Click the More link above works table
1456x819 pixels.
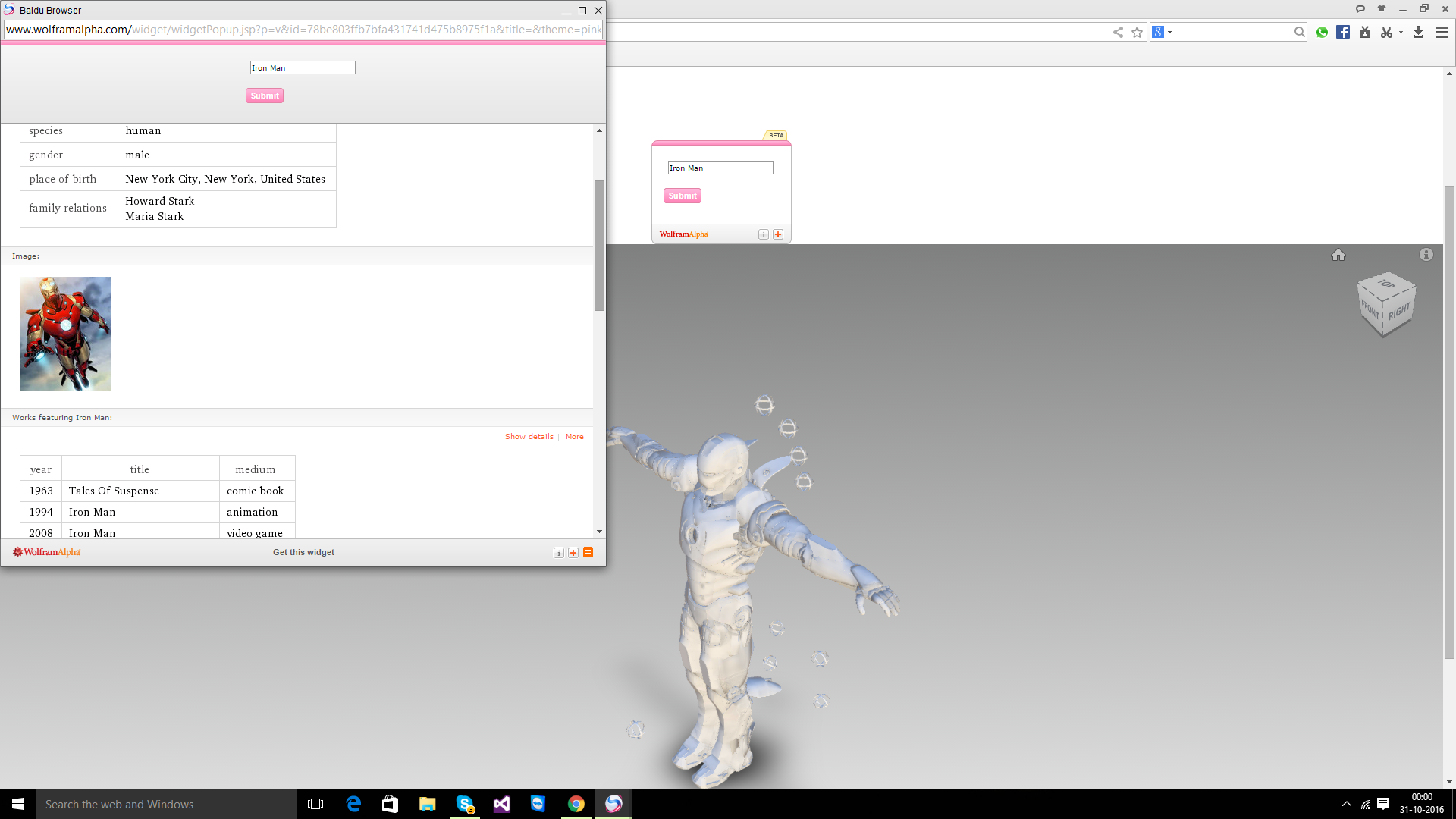[x=575, y=437]
